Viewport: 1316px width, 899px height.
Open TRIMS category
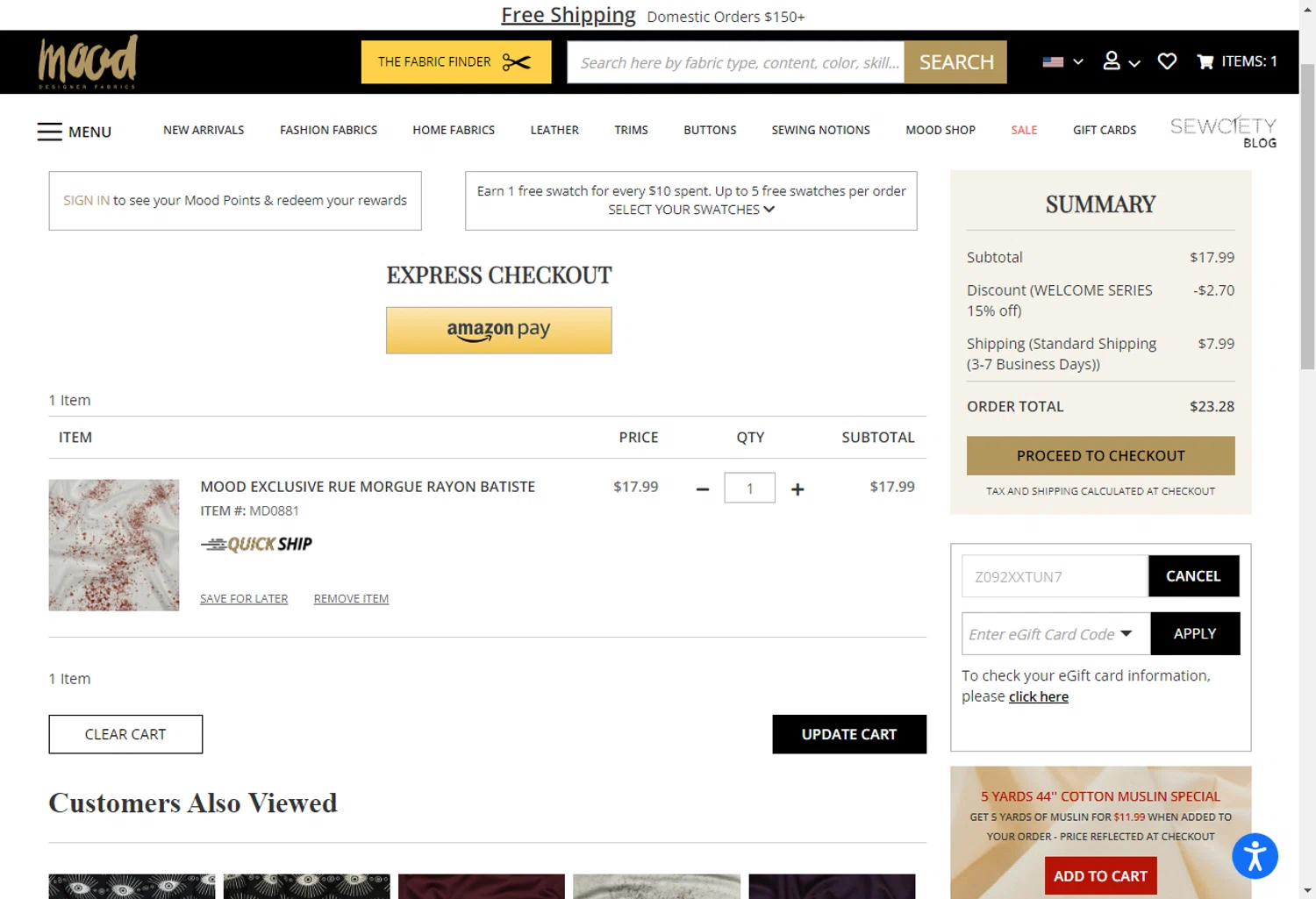[x=631, y=130]
